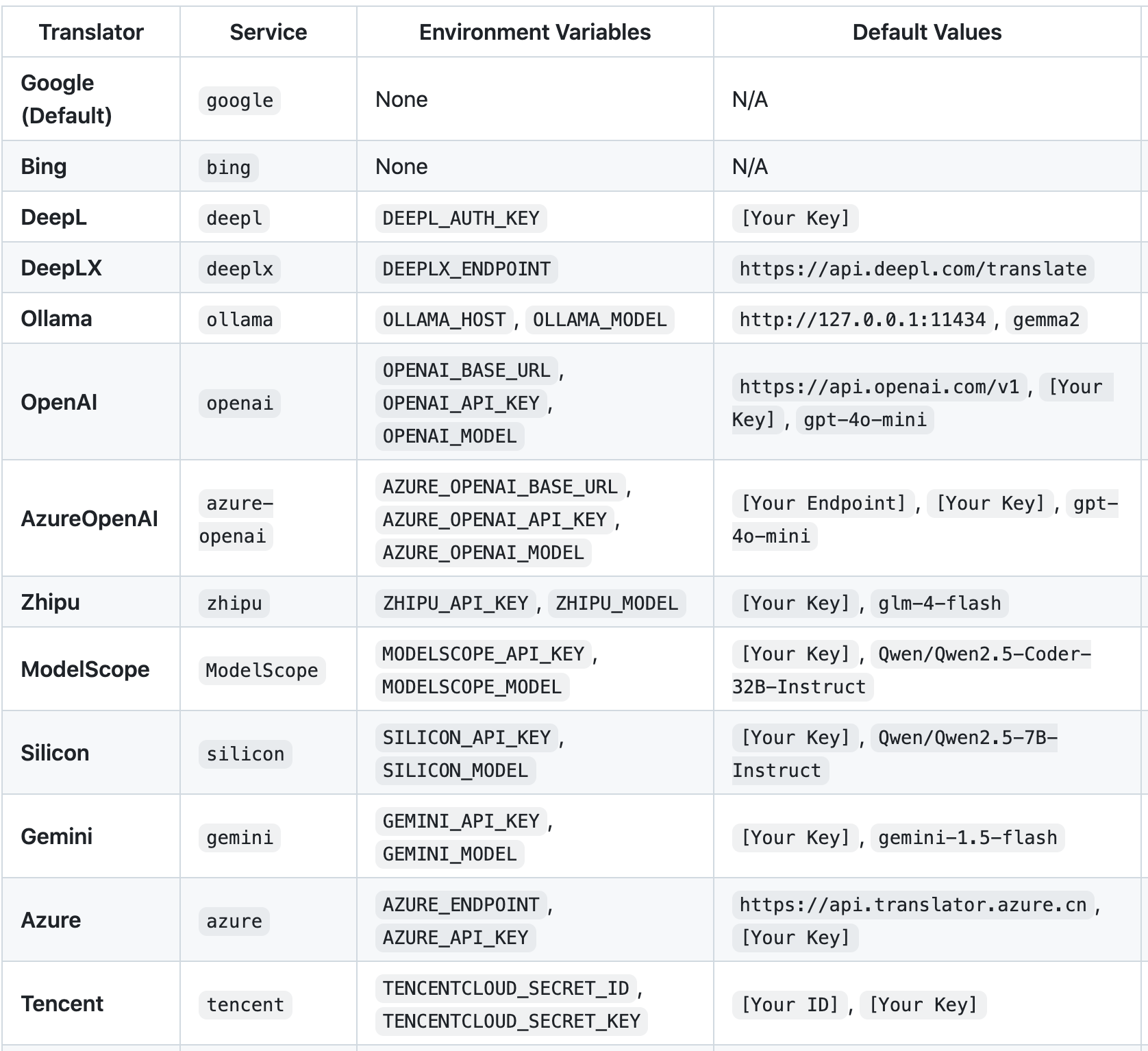The width and height of the screenshot is (1148, 1051).
Task: Click the glm-4-flash default value
Action: pyautogui.click(x=939, y=604)
